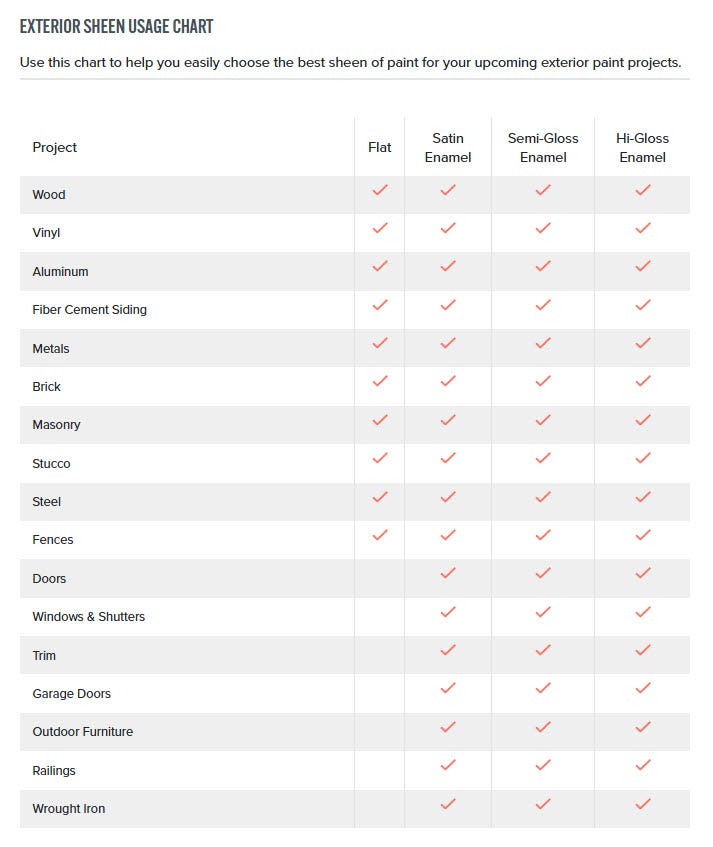Click the Windows & Shutters row label
The height and width of the screenshot is (847, 713).
click(x=89, y=617)
